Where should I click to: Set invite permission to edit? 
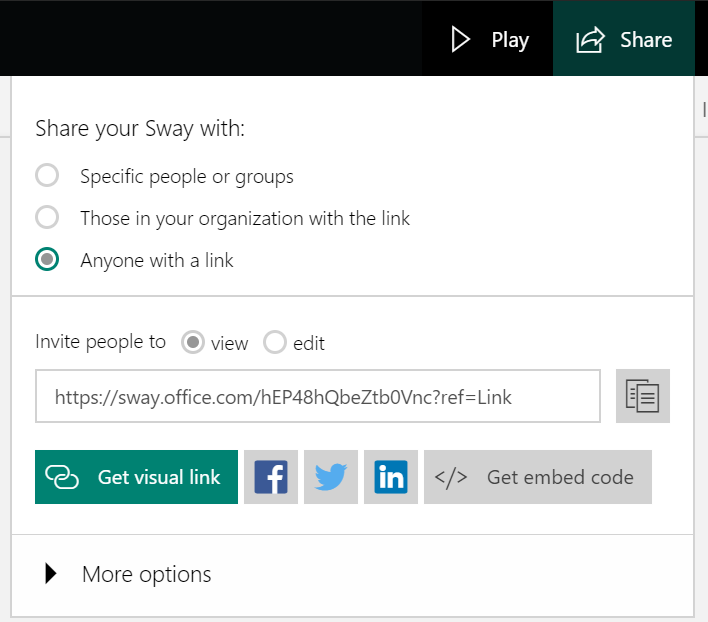[275, 342]
